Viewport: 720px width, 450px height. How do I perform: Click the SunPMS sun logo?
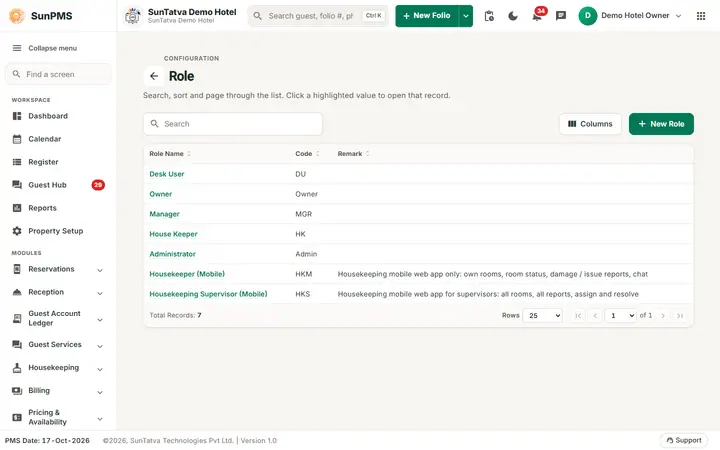17,16
